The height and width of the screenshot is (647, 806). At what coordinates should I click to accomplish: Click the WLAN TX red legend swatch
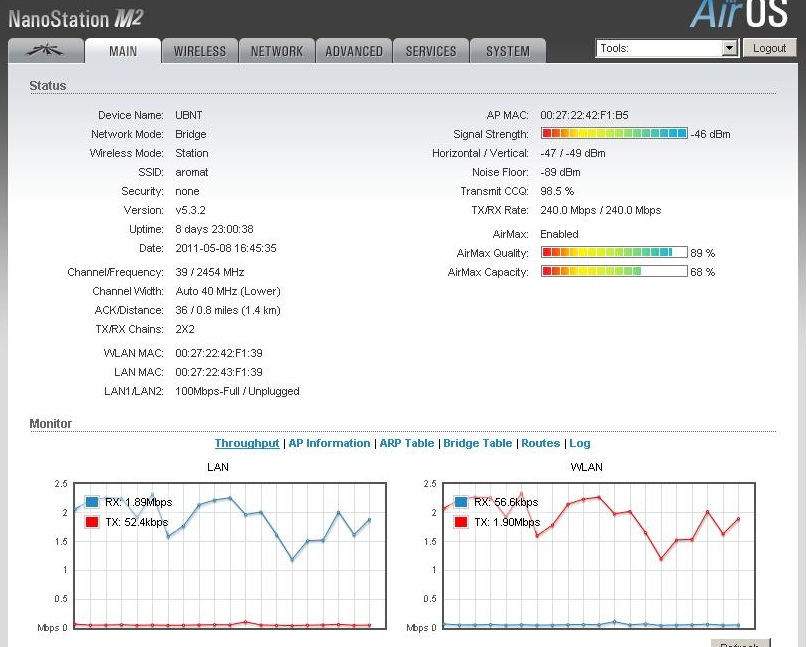point(461,522)
